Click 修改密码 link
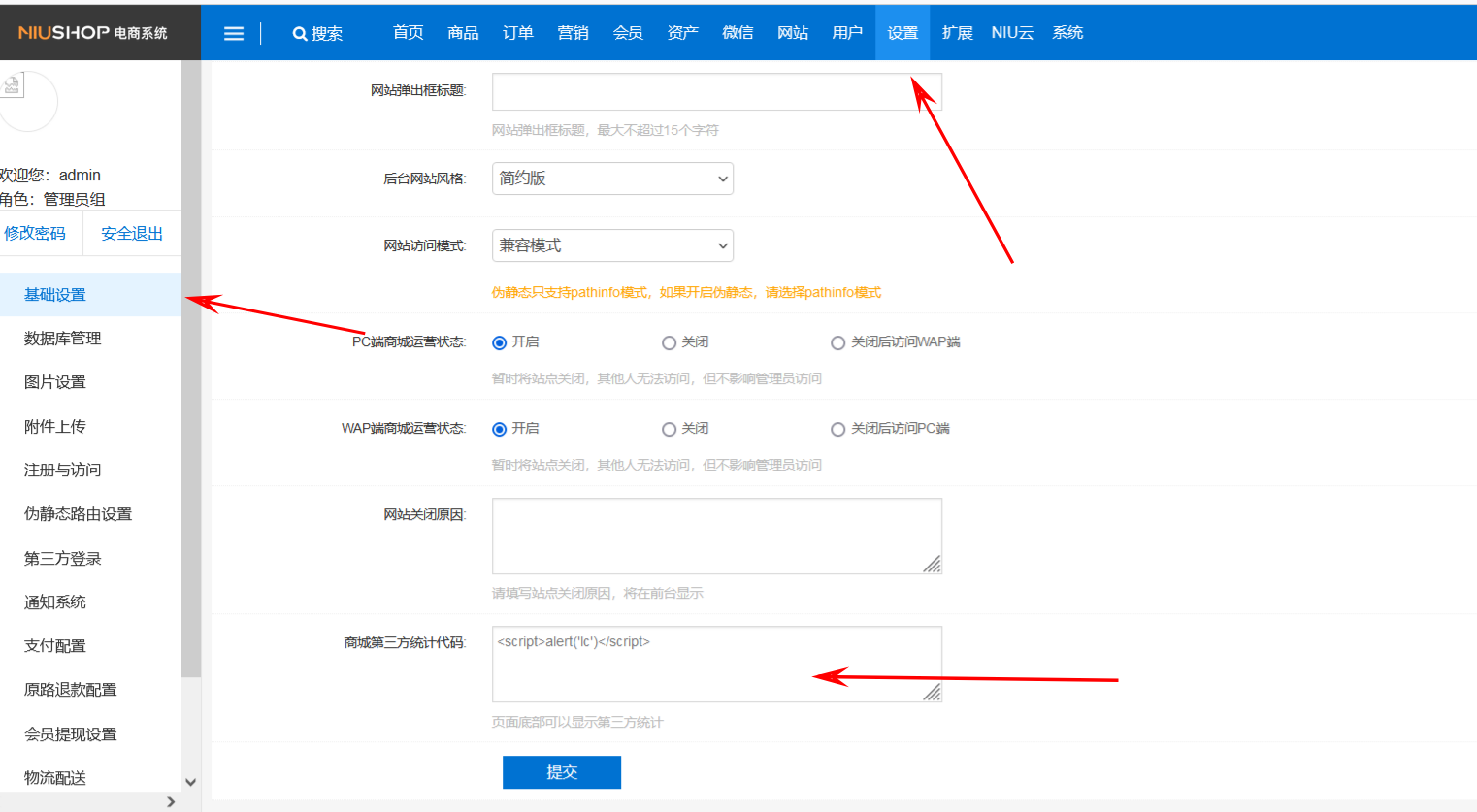This screenshot has width=1477, height=812. (x=35, y=234)
